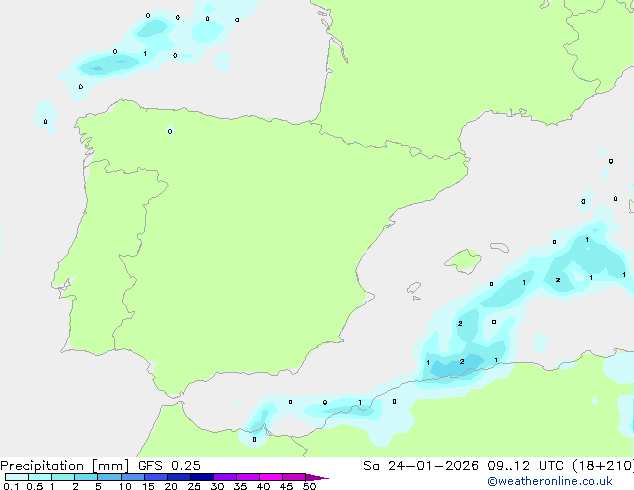
Task: Select the 0.5–1 mm legend color box
Action: [40, 477]
